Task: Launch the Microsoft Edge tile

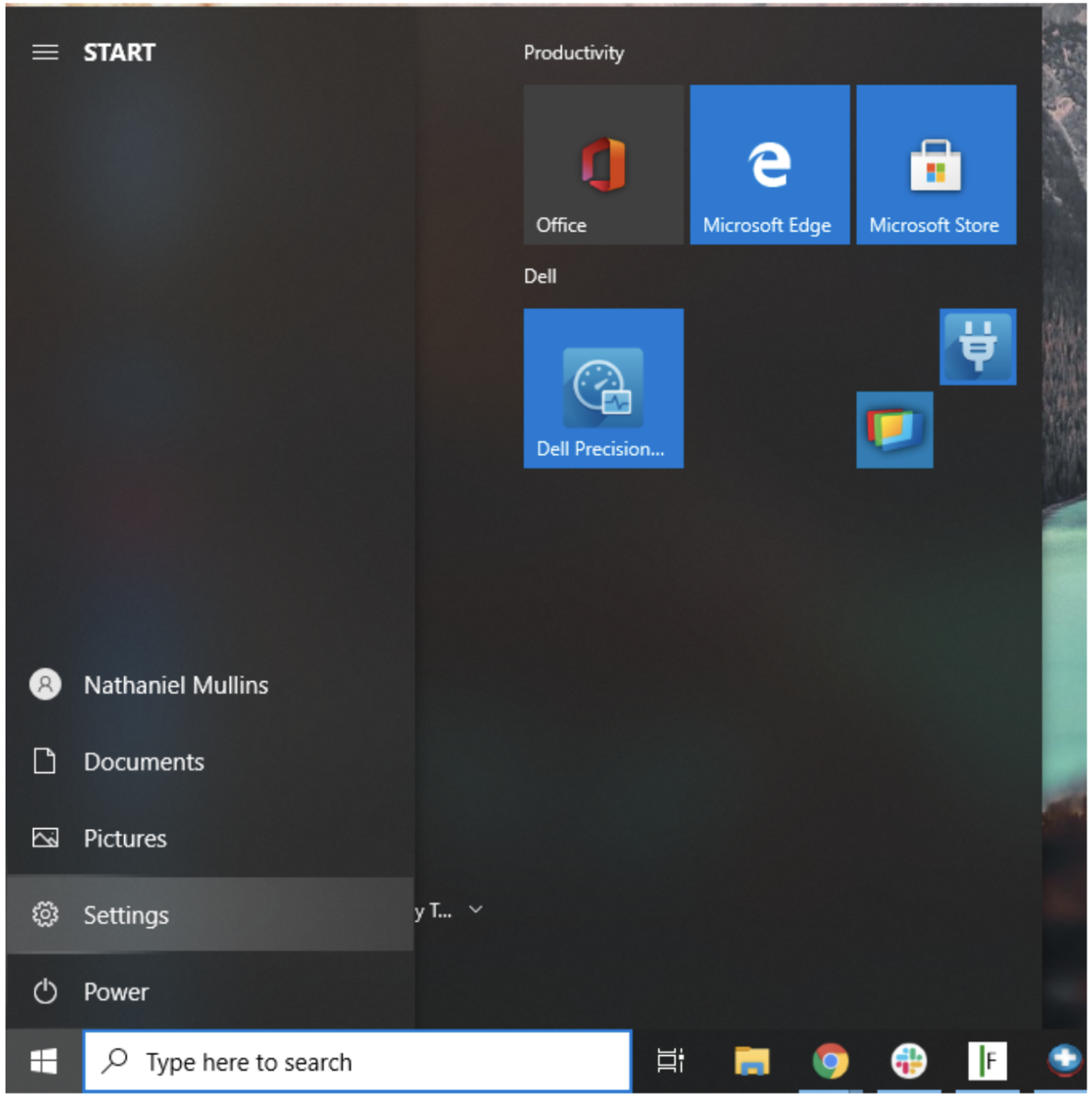Action: point(769,165)
